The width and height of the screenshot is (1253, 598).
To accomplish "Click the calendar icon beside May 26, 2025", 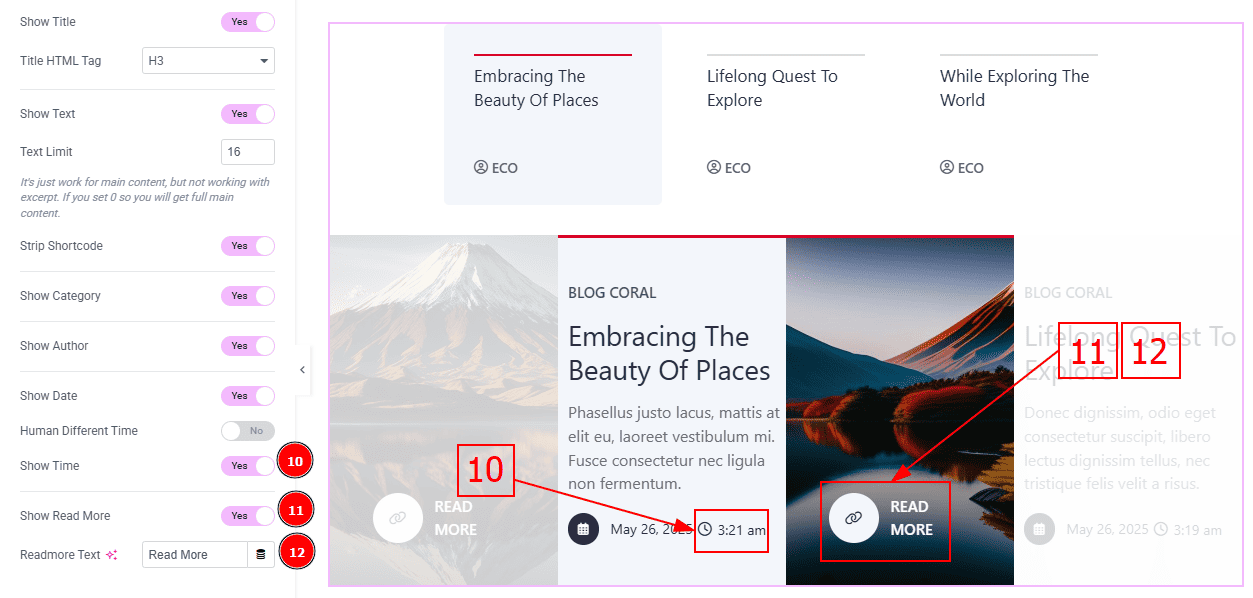I will (583, 529).
